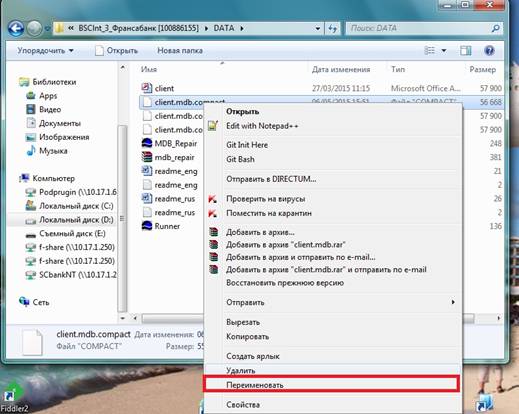This screenshot has width=519, height=414.
Task: Select the Runner application file
Action: 161,226
